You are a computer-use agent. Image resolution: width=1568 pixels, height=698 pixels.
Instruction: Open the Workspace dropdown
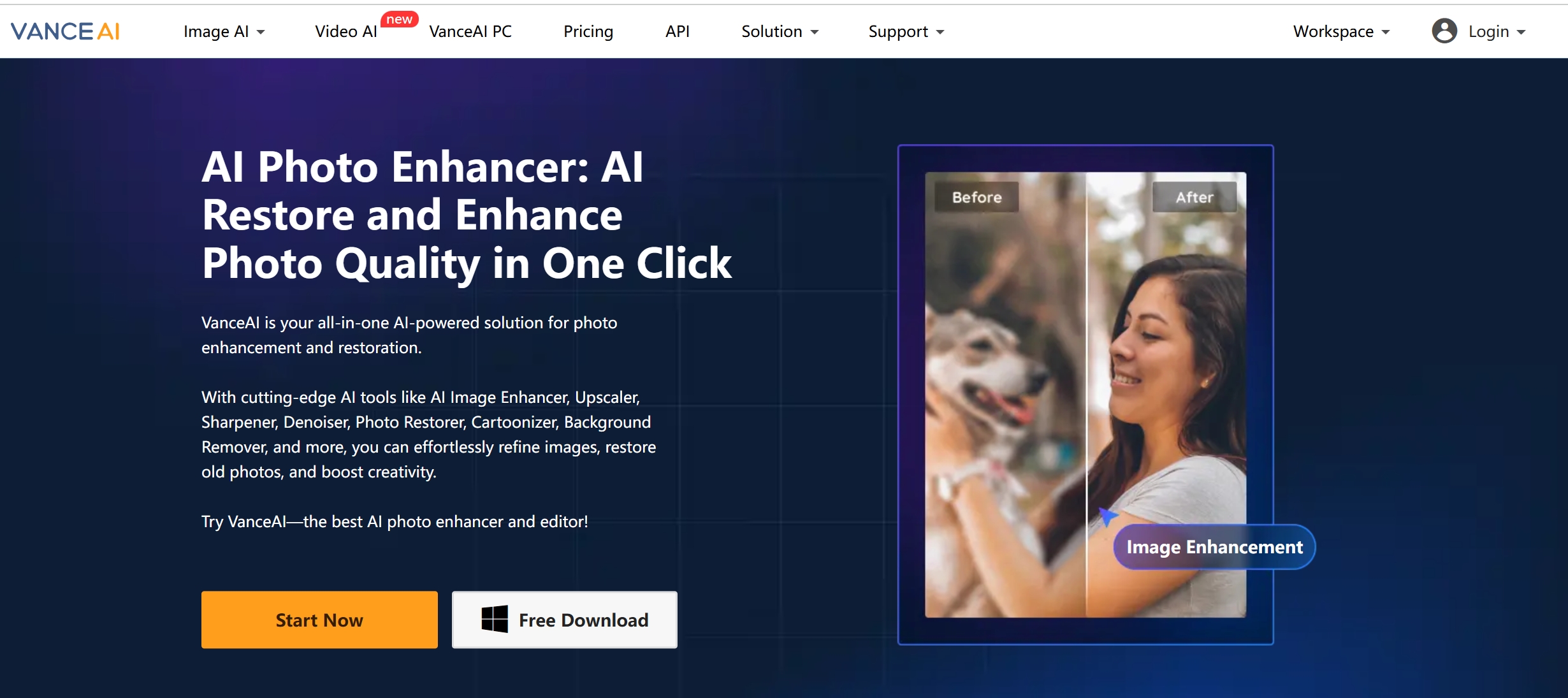pyautogui.click(x=1342, y=31)
